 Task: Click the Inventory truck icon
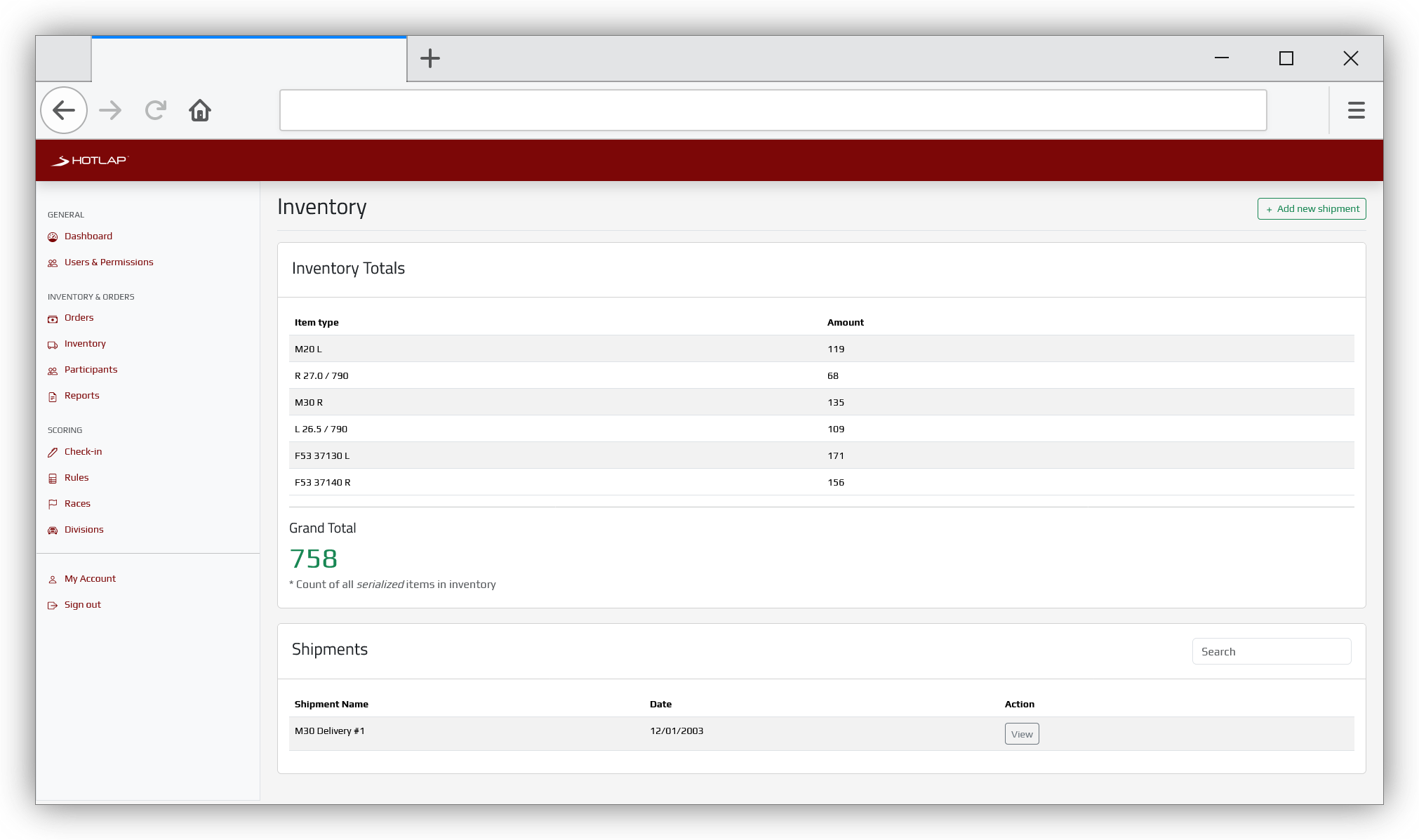(53, 344)
